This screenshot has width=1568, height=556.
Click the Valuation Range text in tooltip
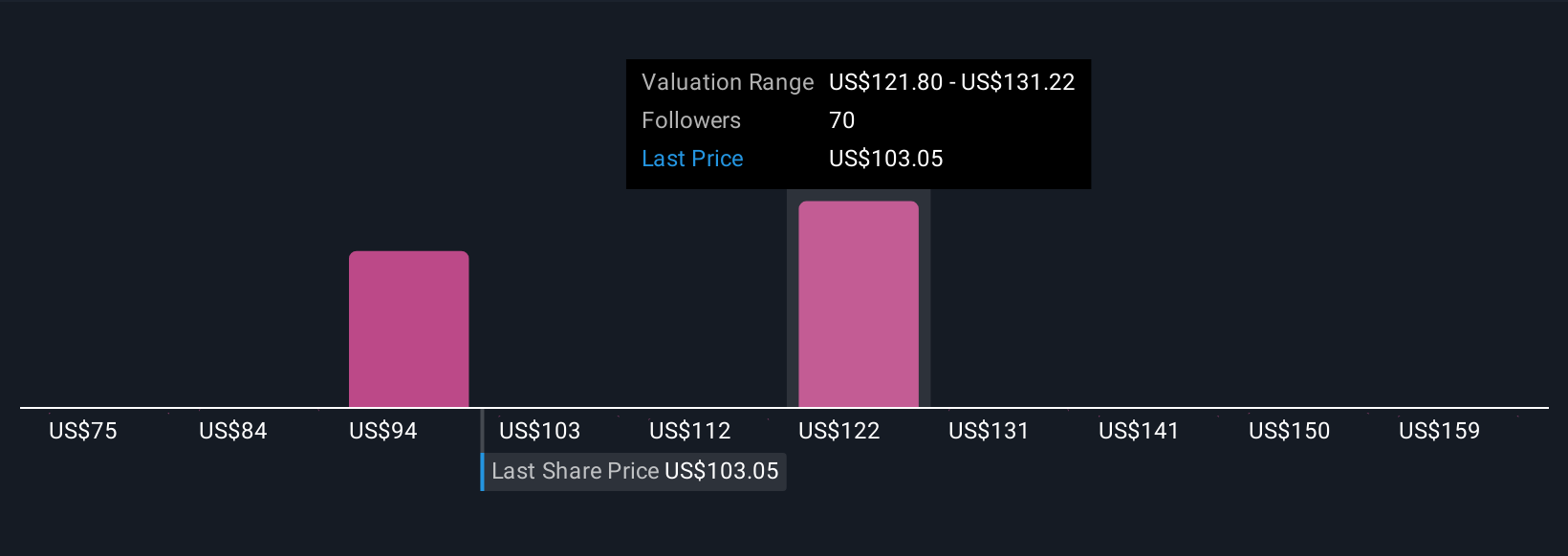coord(728,82)
